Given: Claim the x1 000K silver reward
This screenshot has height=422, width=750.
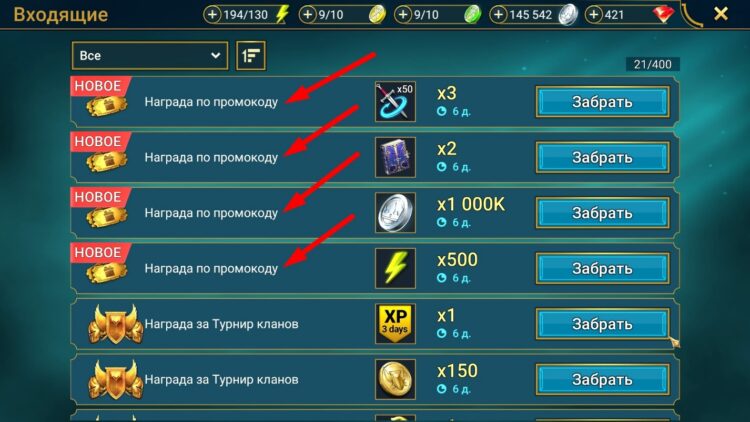Looking at the screenshot, I should [602, 213].
